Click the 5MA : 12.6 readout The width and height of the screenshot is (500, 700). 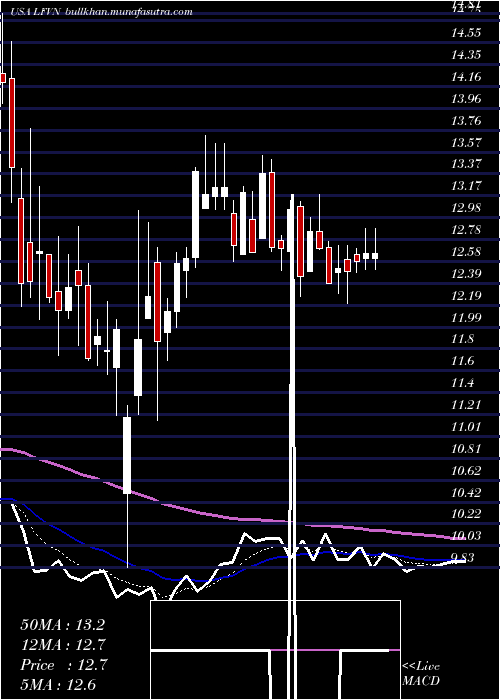58,684
